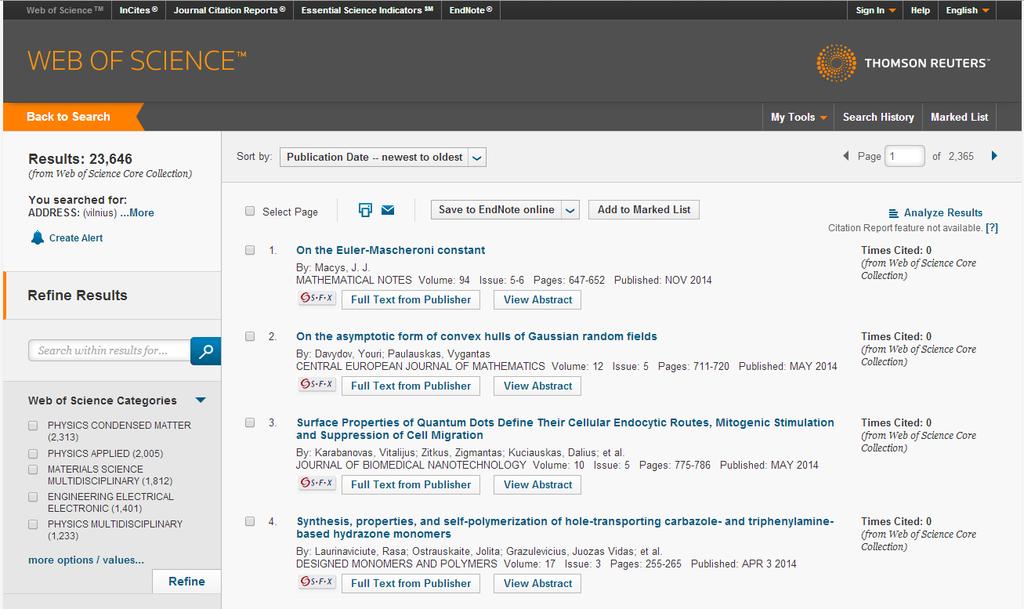1024x609 pixels.
Task: Click the email results envelope icon
Action: tap(388, 210)
